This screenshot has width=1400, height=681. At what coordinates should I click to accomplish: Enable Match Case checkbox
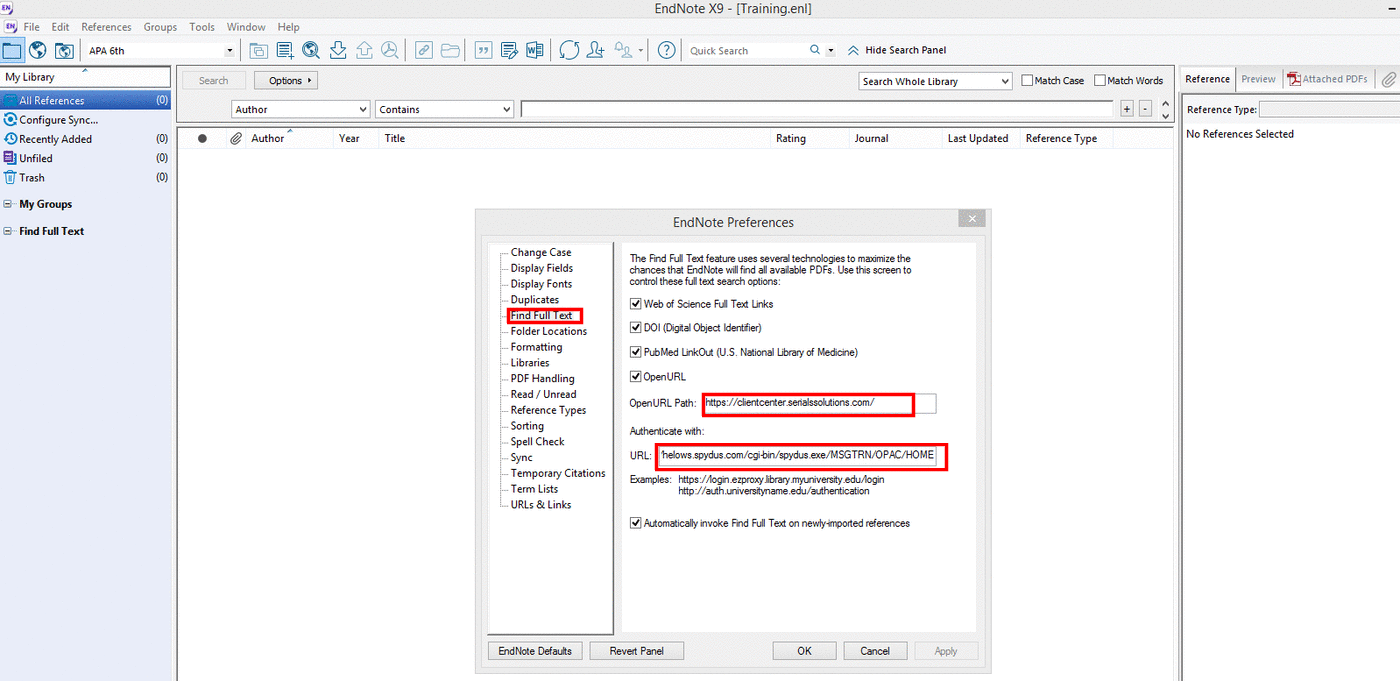[1027, 81]
